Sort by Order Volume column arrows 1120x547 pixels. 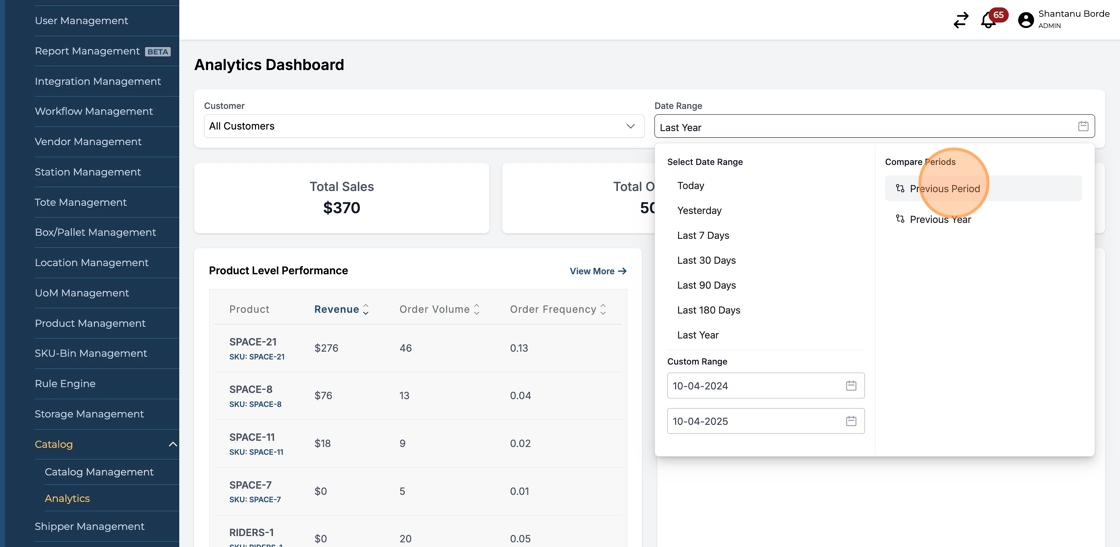[x=477, y=310]
